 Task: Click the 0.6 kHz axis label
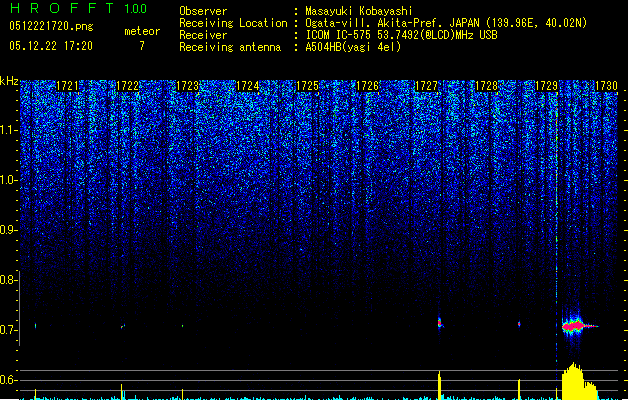click(7, 380)
